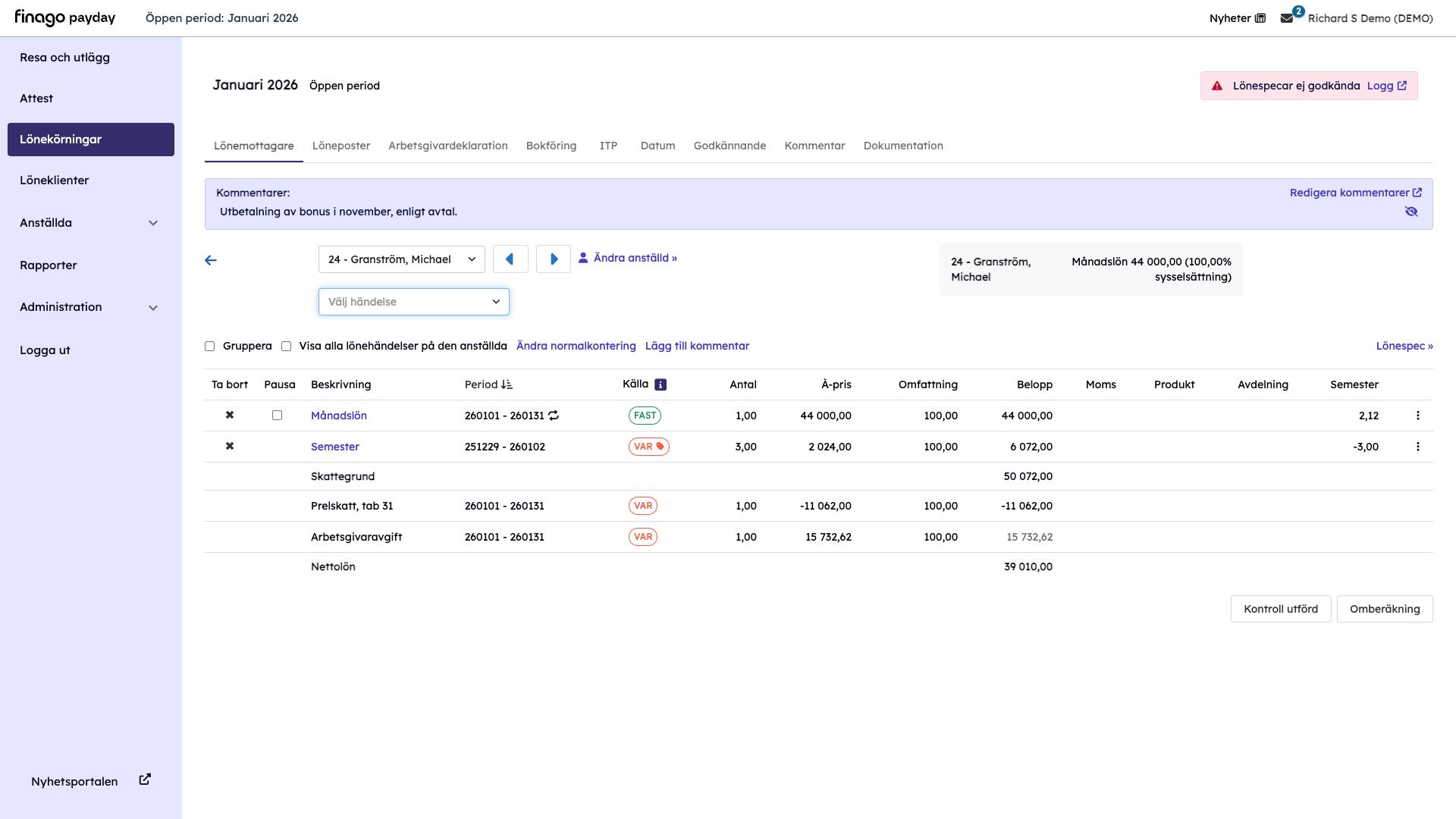Check Visa alla lönehändelser checkbox
The image size is (1456, 819).
pyautogui.click(x=287, y=347)
